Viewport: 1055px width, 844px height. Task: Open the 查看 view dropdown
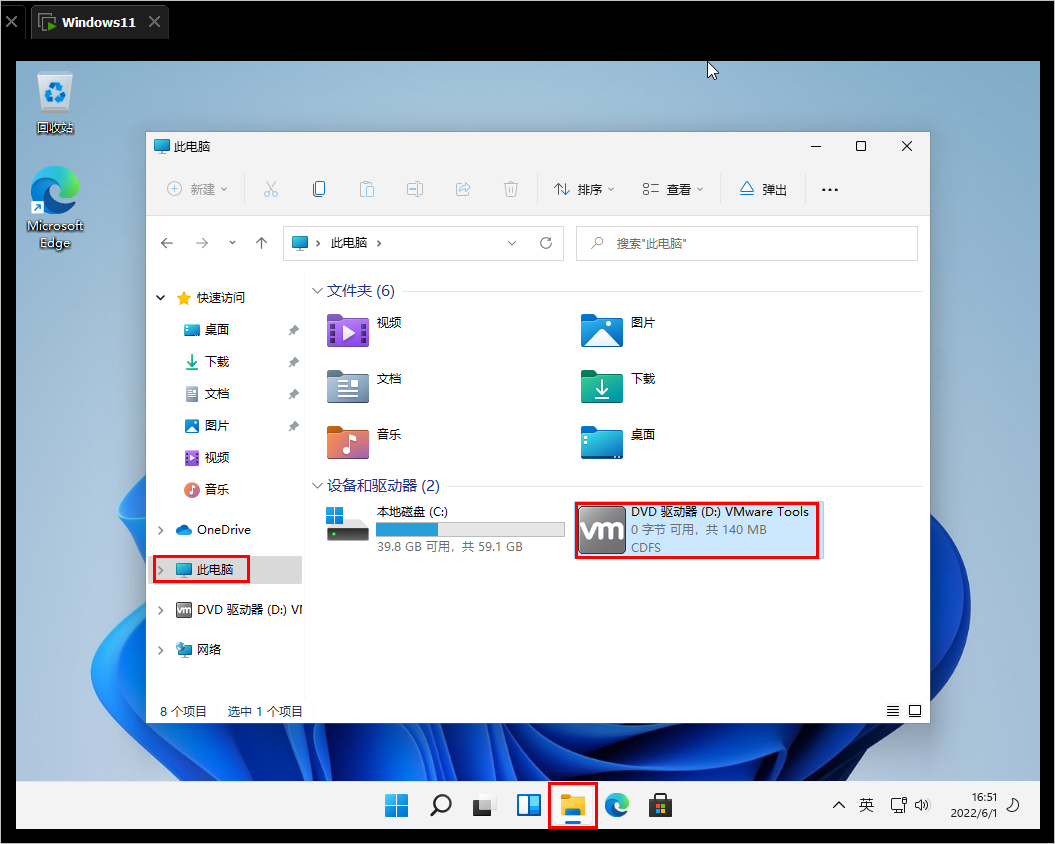(672, 189)
